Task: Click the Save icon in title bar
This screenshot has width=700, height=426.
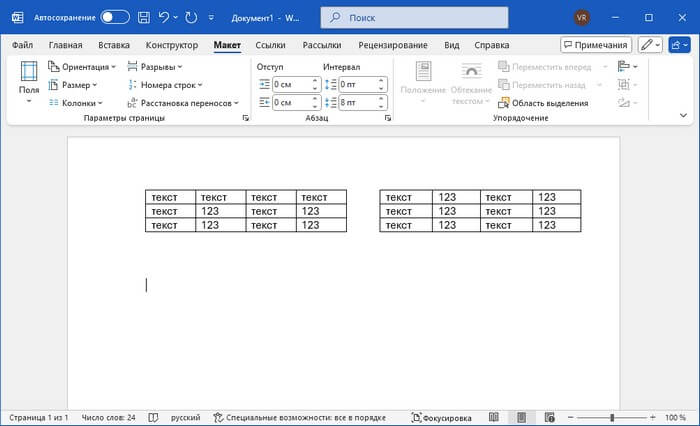Action: [145, 17]
